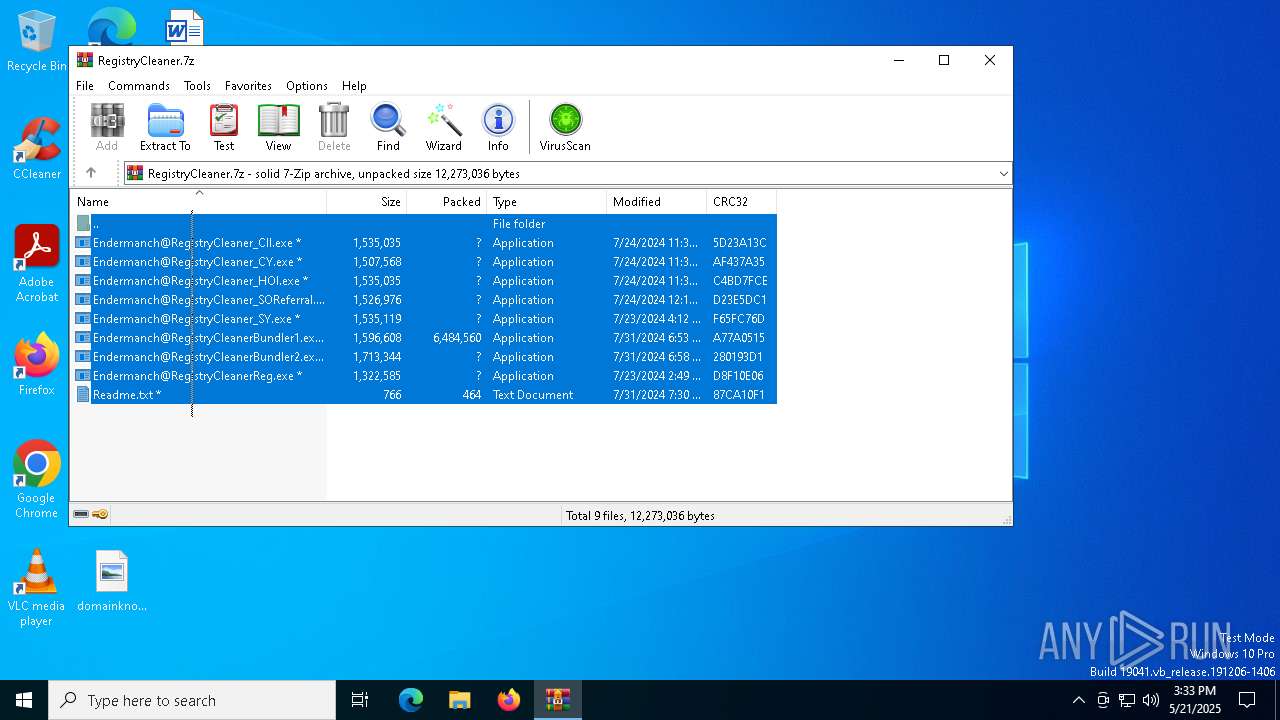
Task: Sort by Type column header
Action: pos(546,202)
